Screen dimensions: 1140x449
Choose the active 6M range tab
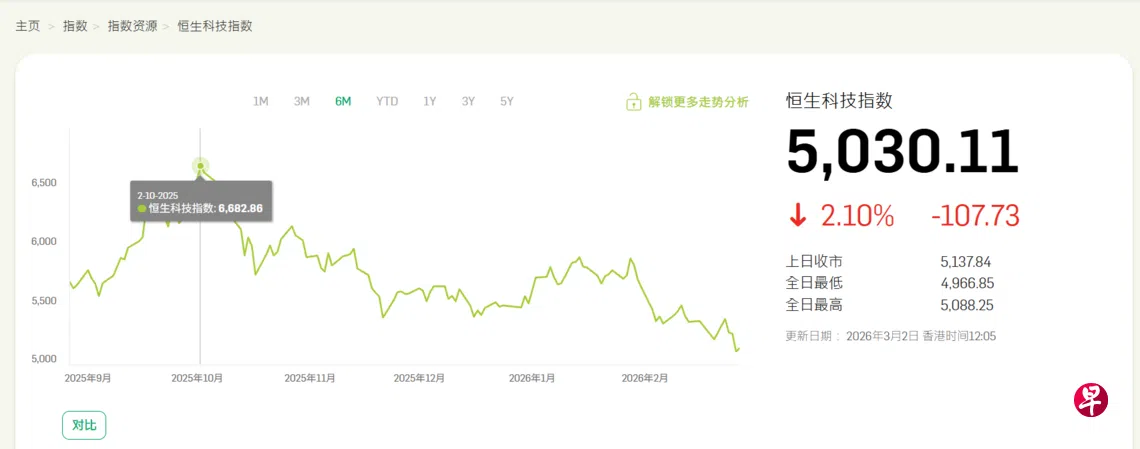pos(343,101)
